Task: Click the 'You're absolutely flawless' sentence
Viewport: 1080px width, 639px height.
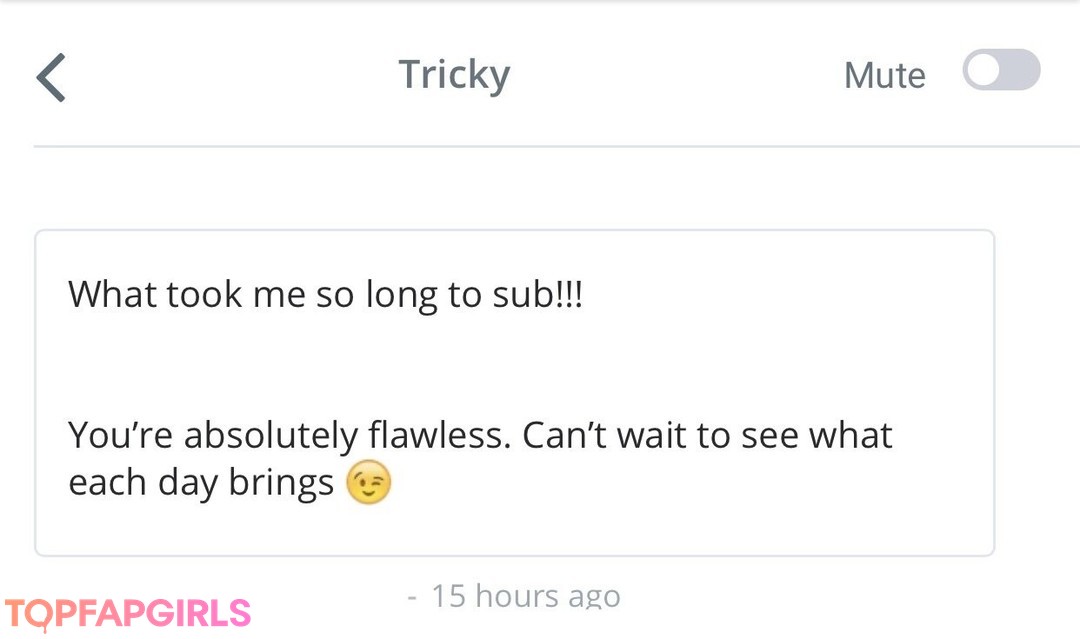Action: click(290, 436)
